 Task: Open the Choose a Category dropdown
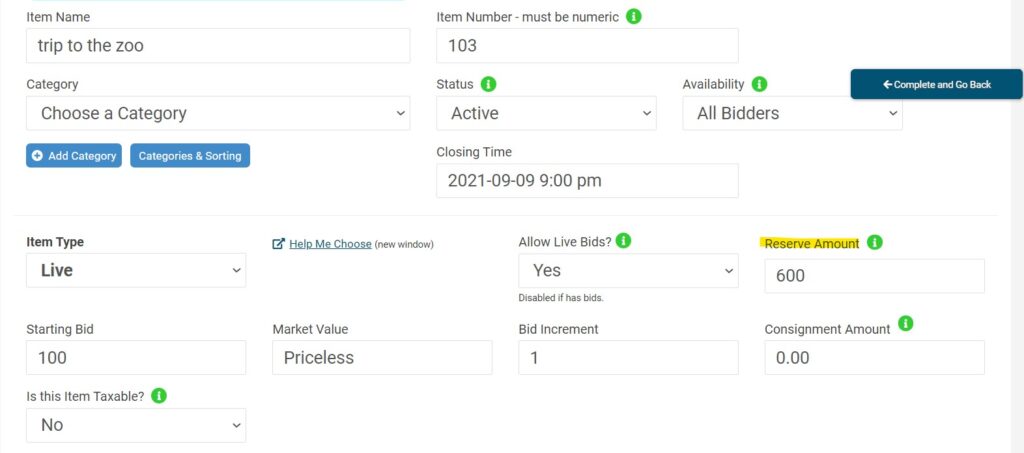coord(218,113)
